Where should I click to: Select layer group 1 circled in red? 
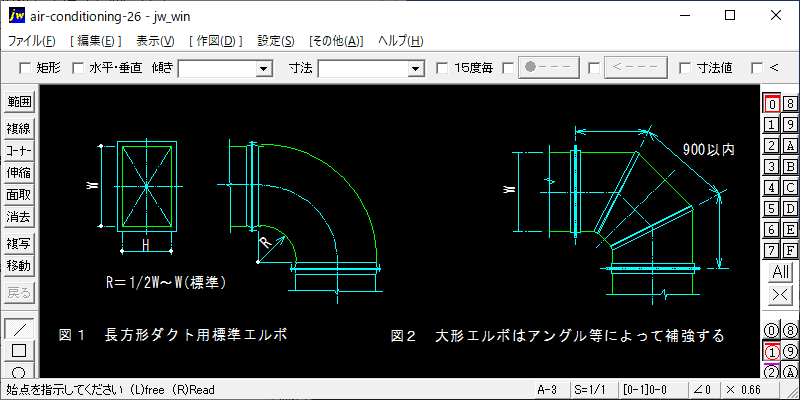click(x=771, y=352)
